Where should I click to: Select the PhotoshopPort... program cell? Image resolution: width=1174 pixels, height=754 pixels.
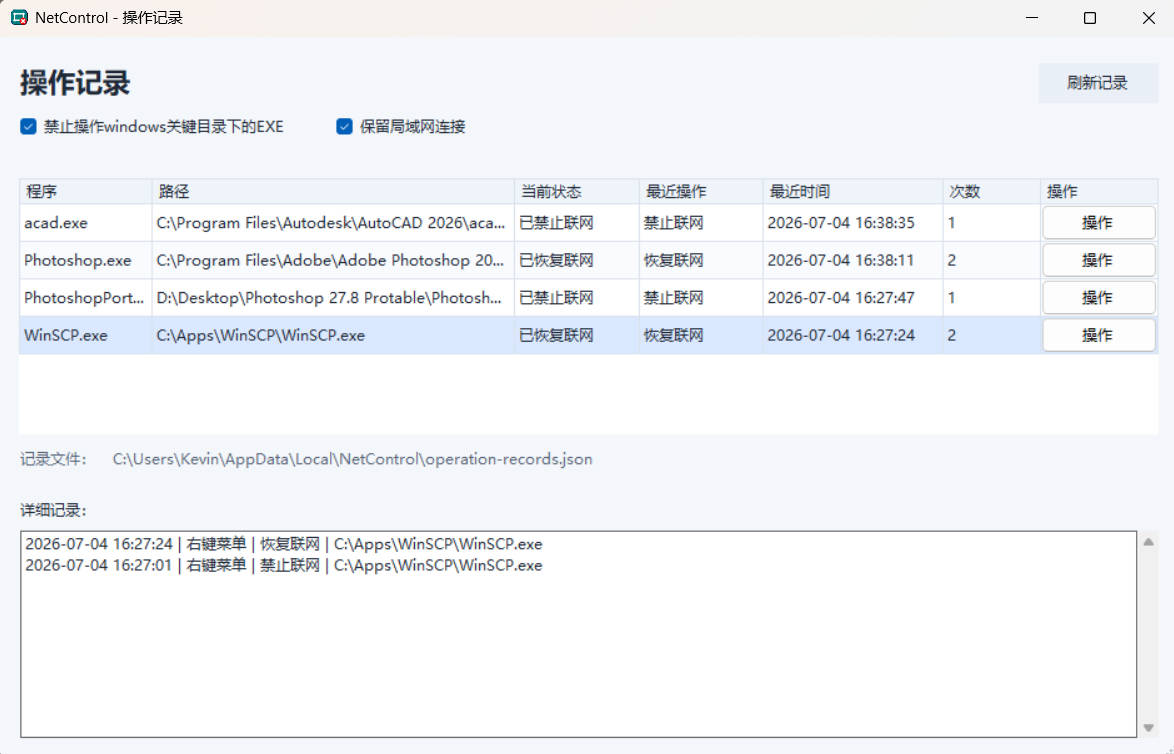tap(84, 298)
